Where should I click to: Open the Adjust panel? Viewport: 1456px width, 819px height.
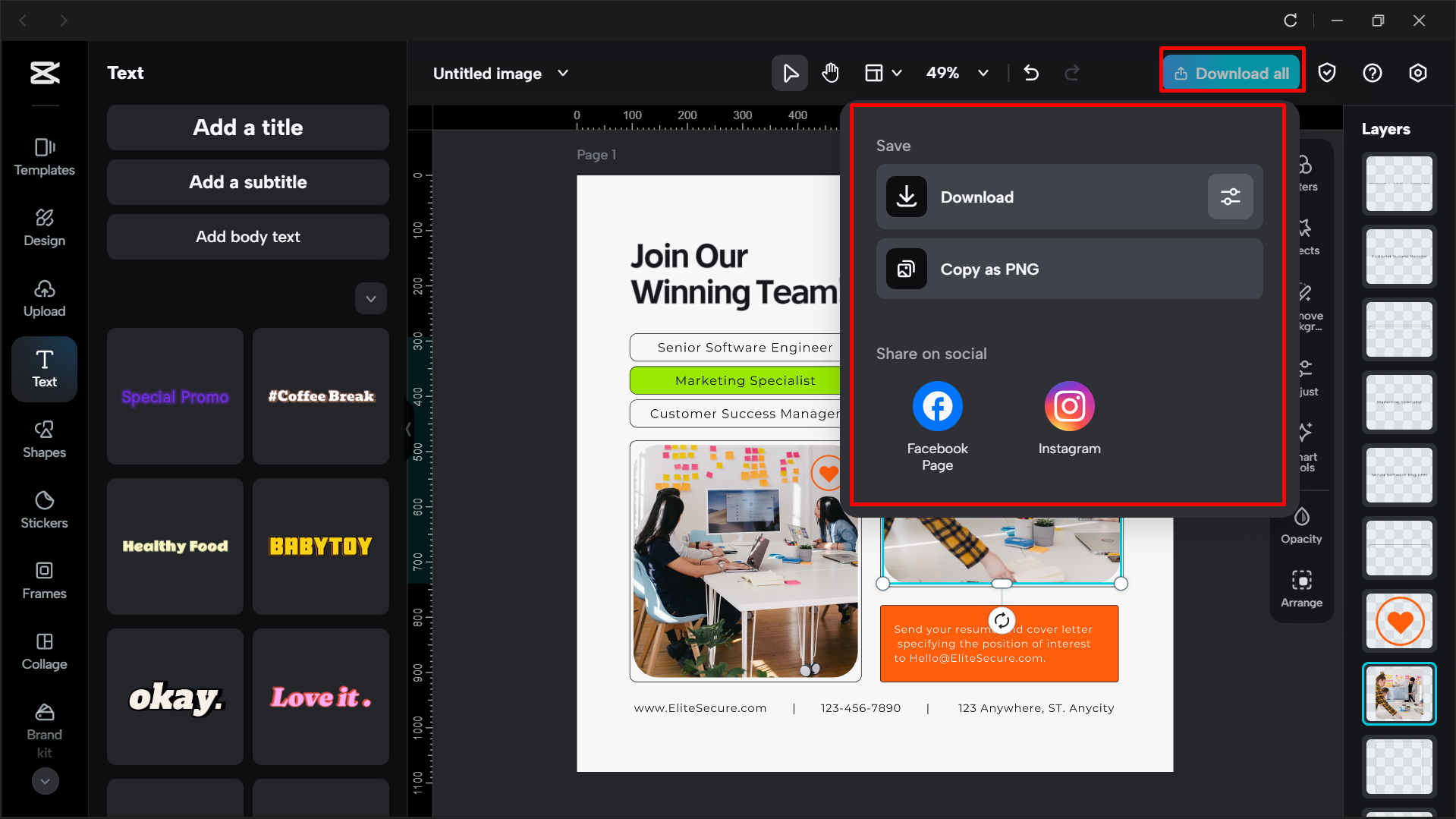coord(1303,377)
